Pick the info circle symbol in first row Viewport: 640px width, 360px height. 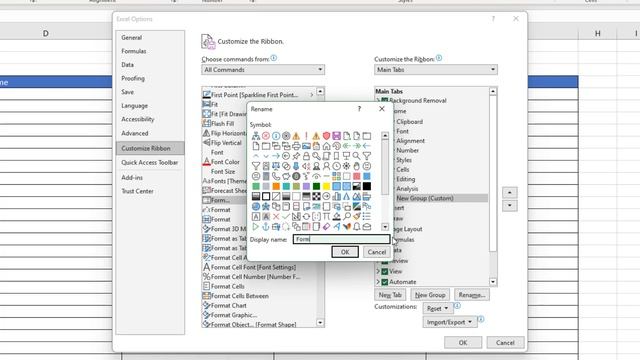click(x=276, y=136)
